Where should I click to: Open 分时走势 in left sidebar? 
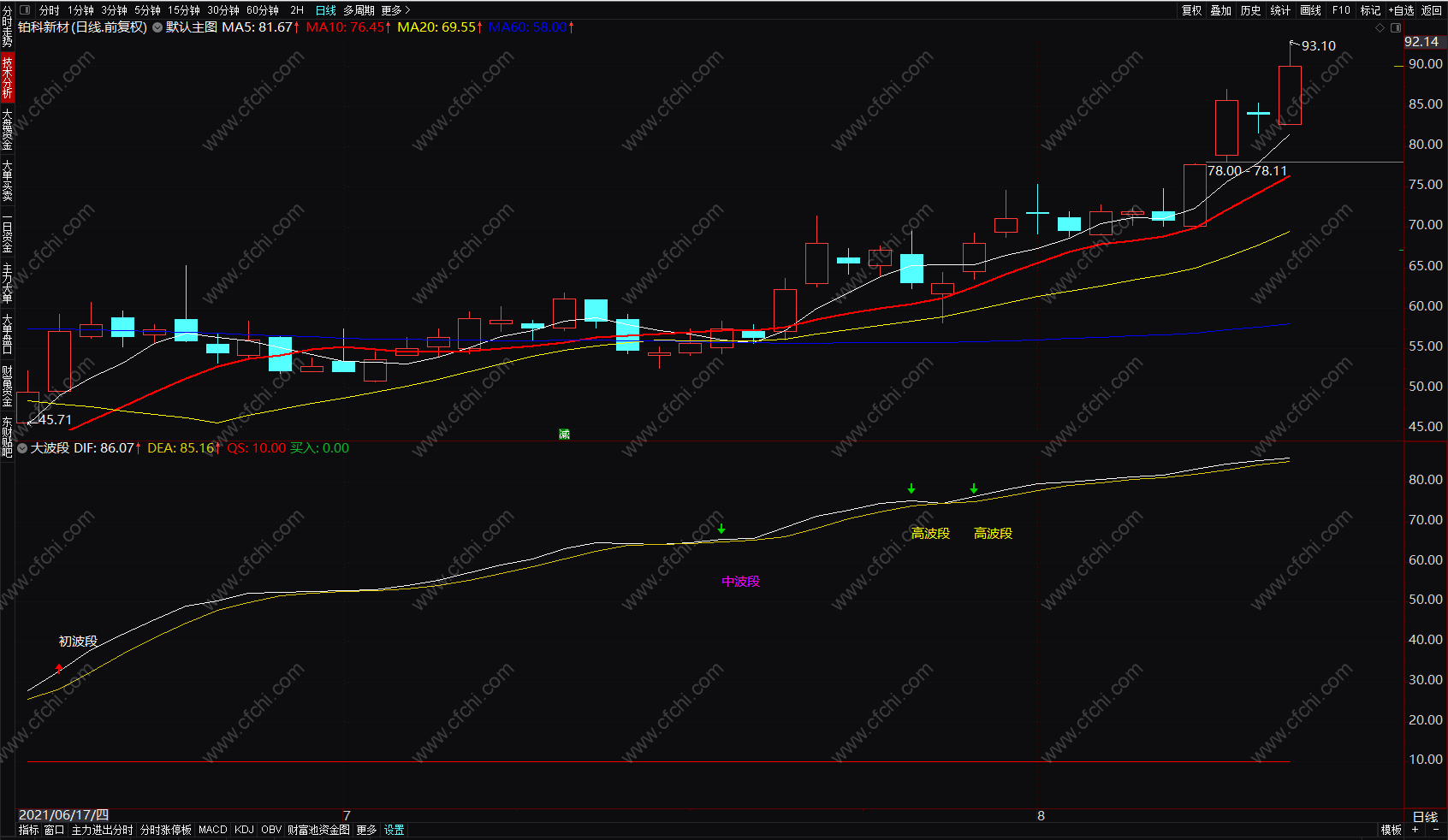(x=7, y=27)
